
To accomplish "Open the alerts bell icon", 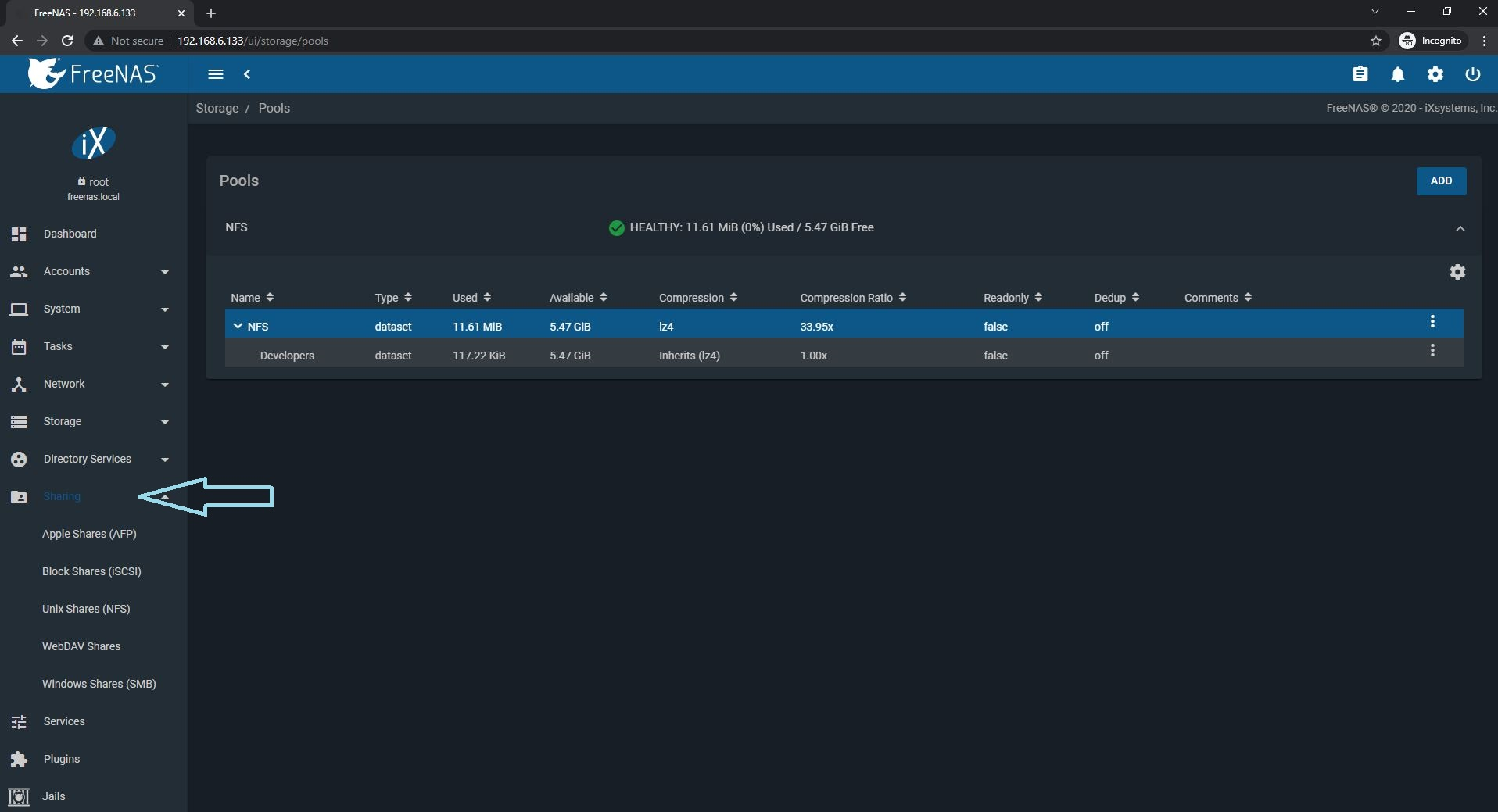I will [1398, 74].
